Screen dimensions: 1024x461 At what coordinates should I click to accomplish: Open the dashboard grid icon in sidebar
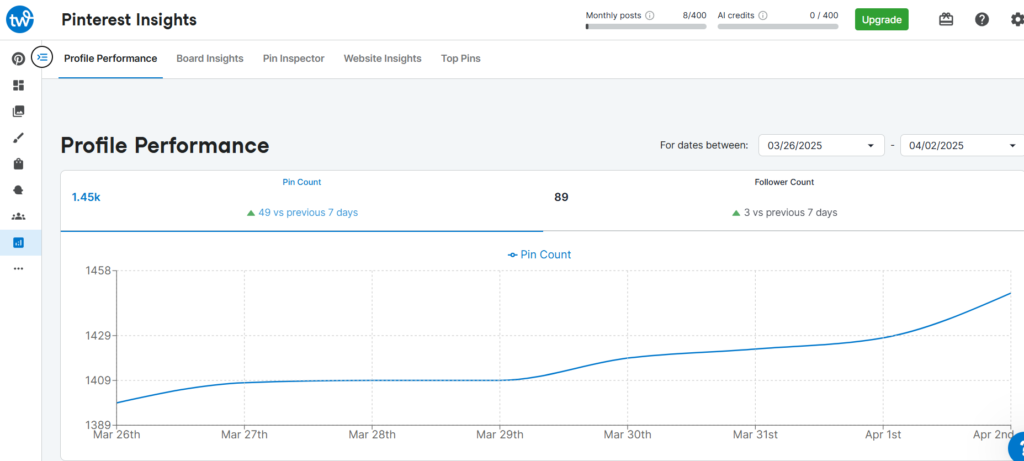(18, 86)
